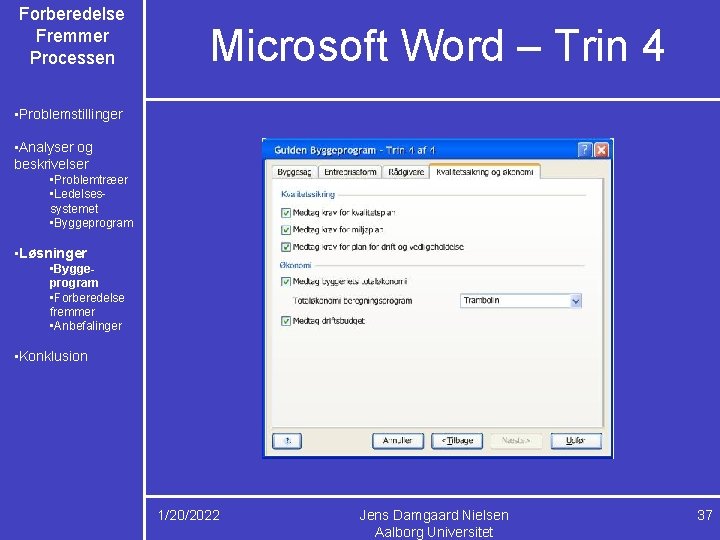
Task: Click the Forberedelse Fremmer Processen heading
Action: (x=72, y=36)
